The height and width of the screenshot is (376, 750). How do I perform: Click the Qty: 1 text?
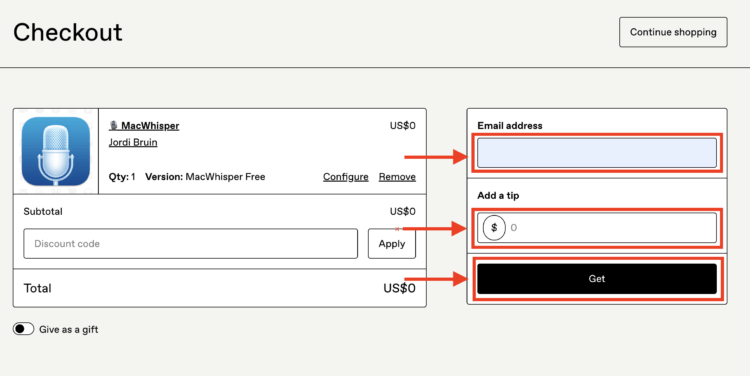(x=122, y=177)
